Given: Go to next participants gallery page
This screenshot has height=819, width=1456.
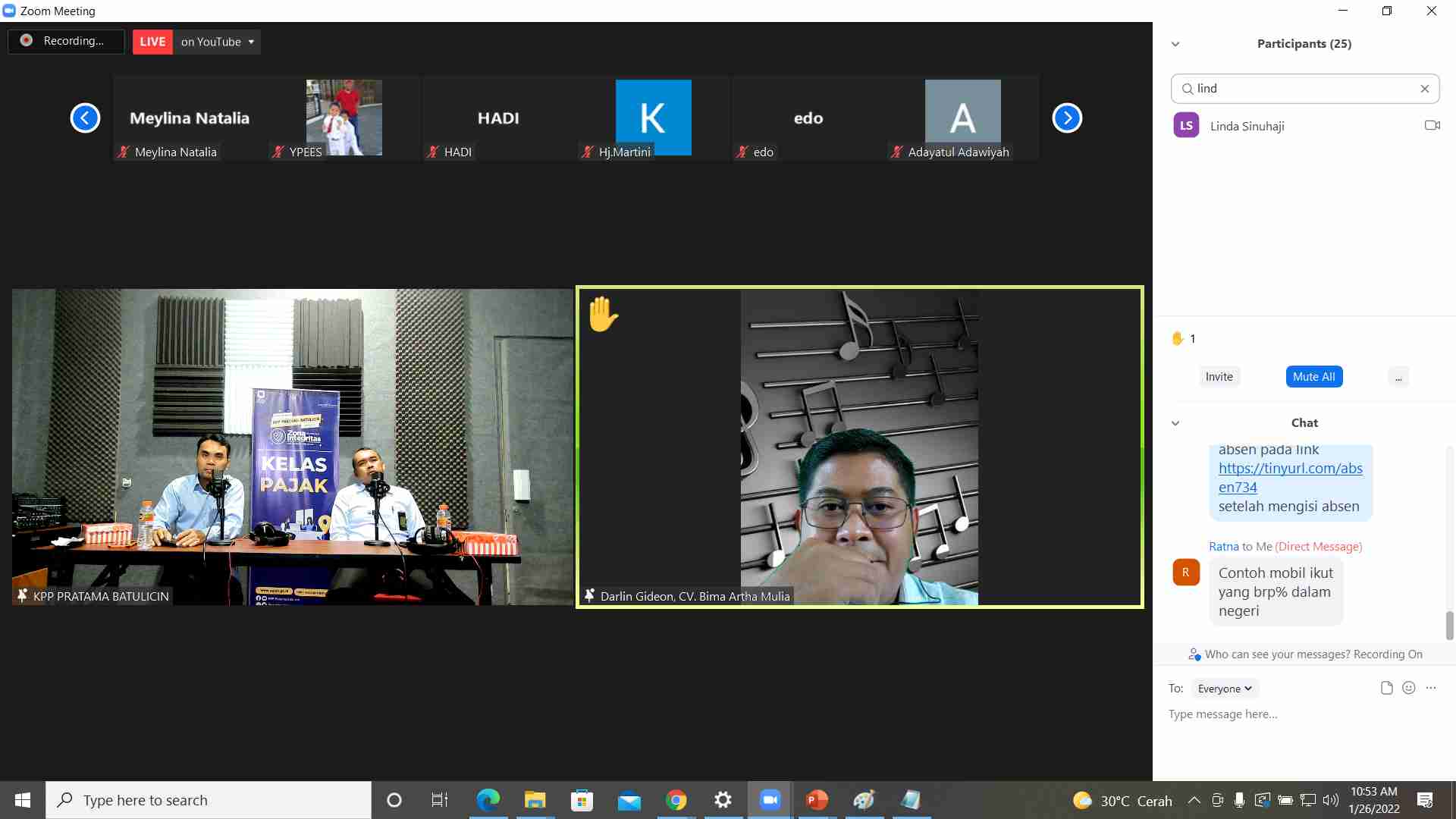Looking at the screenshot, I should 1066,118.
